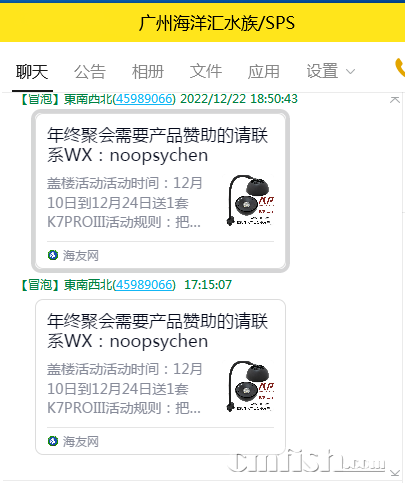The width and height of the screenshot is (405, 483).
Task: Open the K7PRO product image in first card
Action: point(250,200)
